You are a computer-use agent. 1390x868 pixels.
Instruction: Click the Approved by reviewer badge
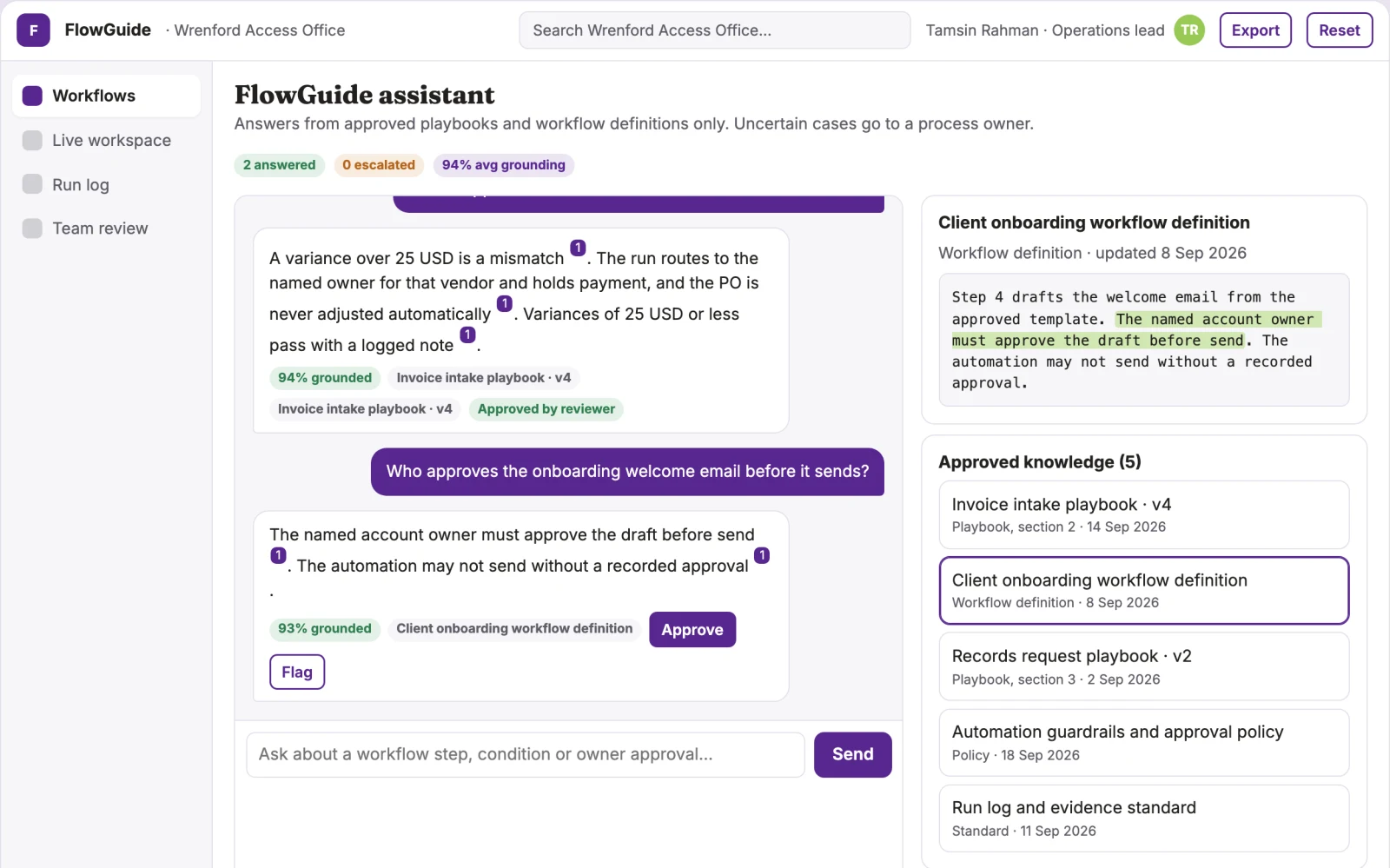tap(546, 409)
